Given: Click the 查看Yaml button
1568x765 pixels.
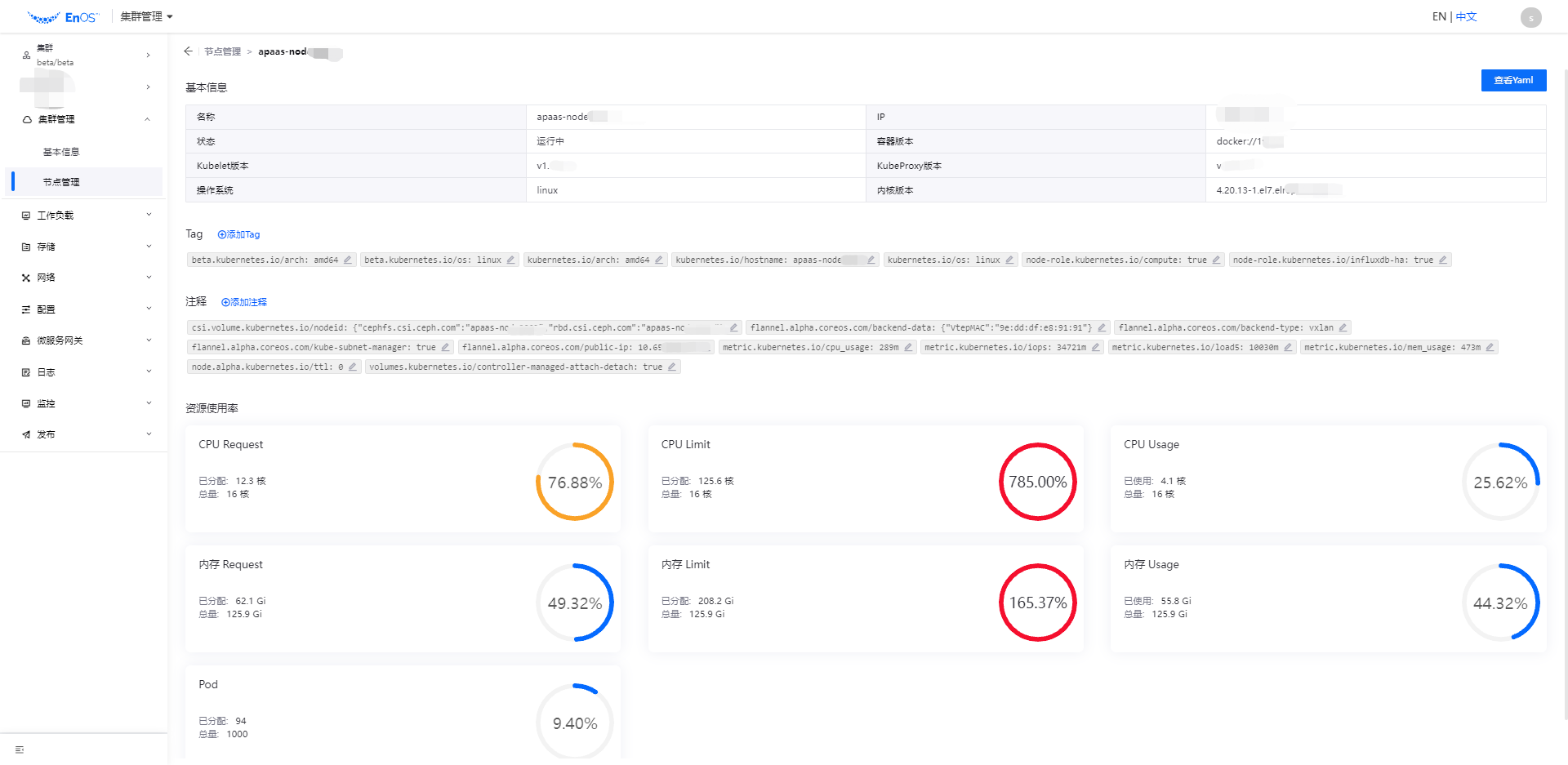Looking at the screenshot, I should pyautogui.click(x=1513, y=80).
